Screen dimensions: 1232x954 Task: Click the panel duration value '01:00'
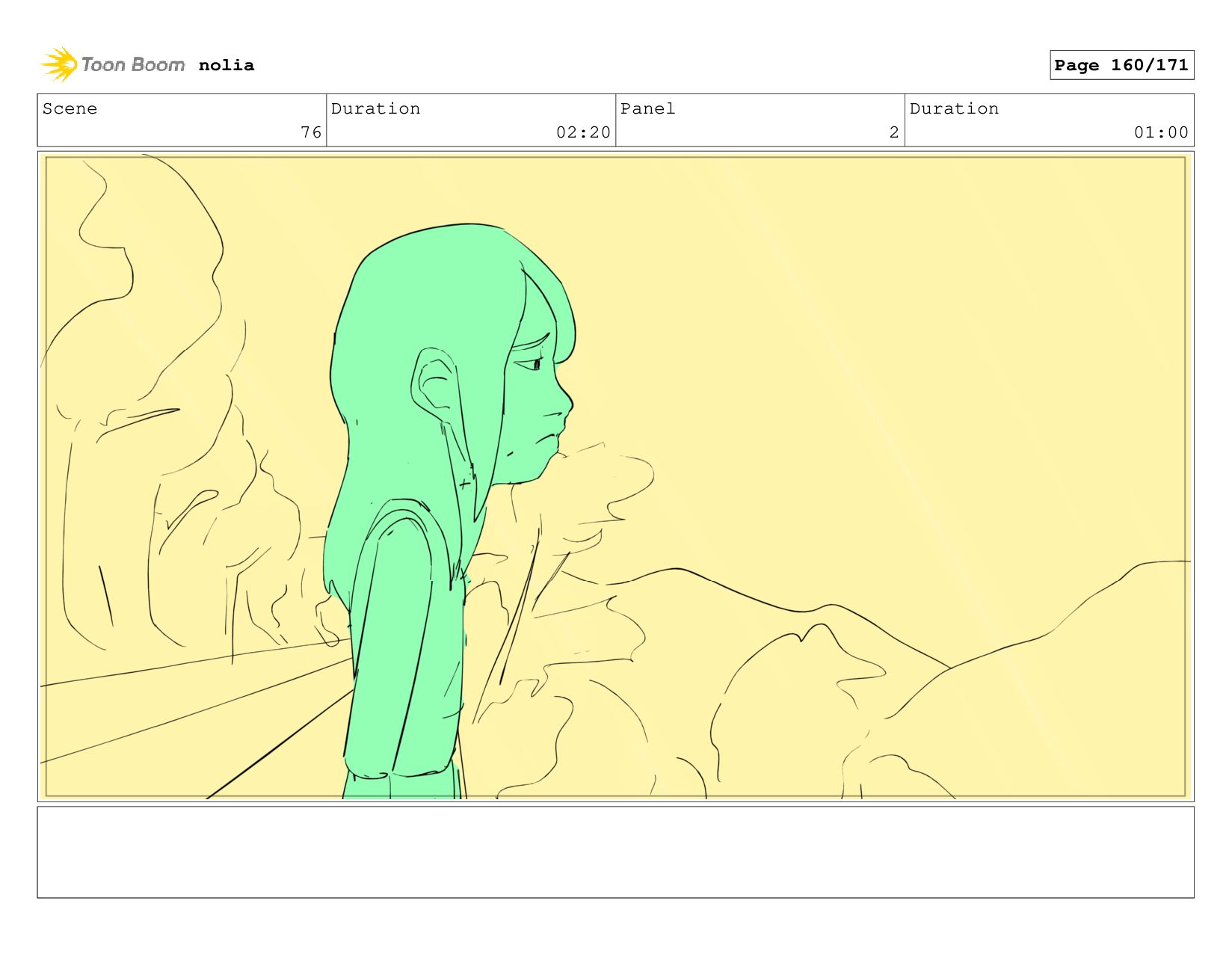(1161, 132)
